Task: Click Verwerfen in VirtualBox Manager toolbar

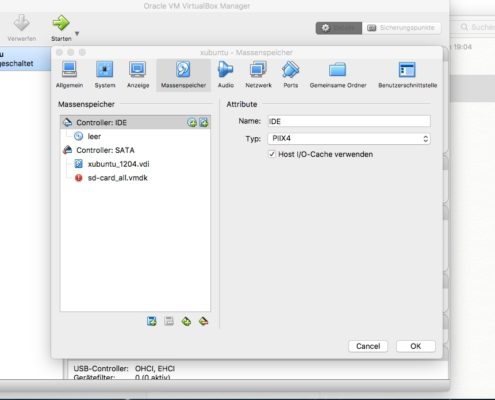Action: tap(22, 28)
